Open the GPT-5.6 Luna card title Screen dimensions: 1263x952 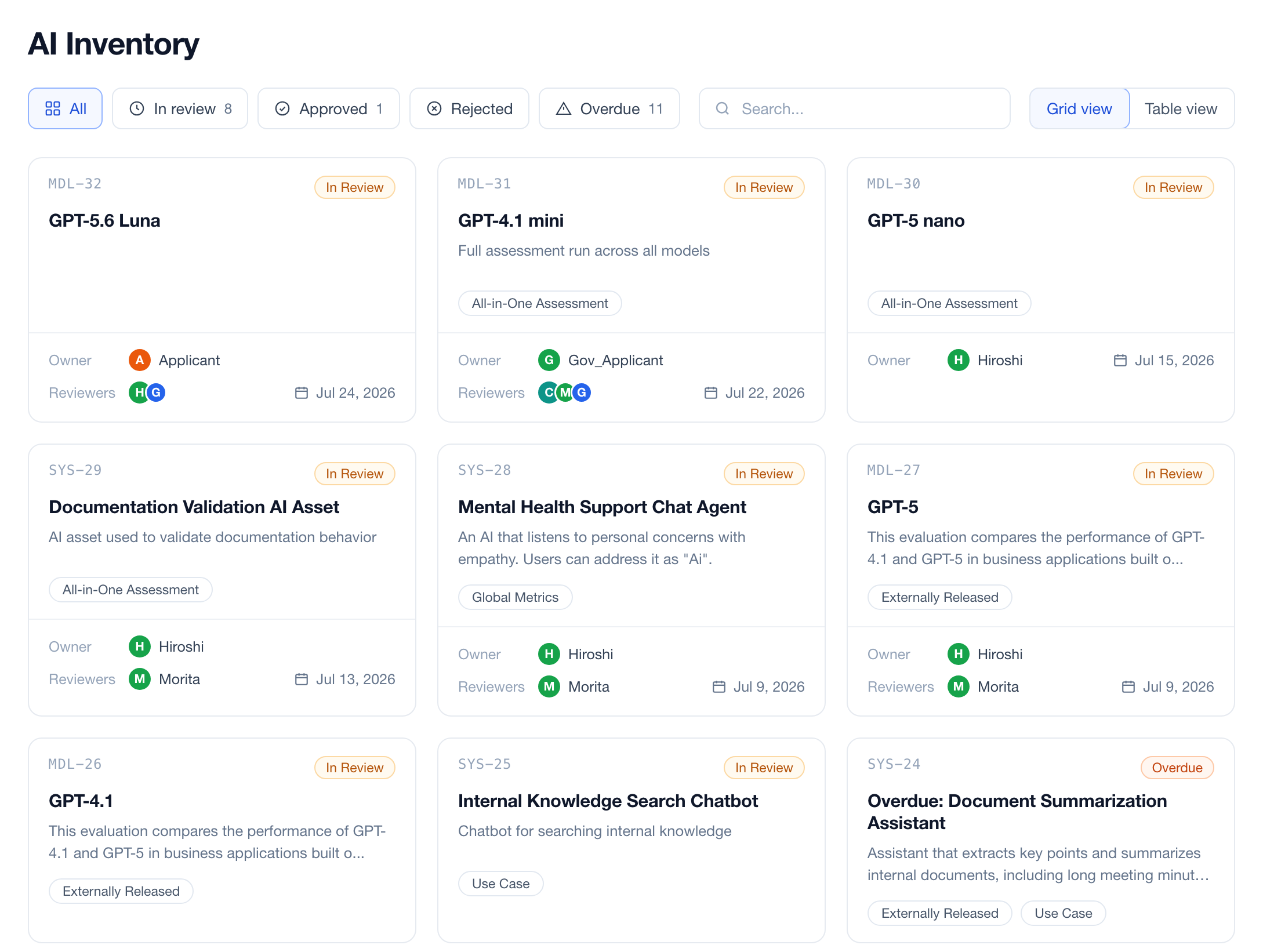point(104,220)
